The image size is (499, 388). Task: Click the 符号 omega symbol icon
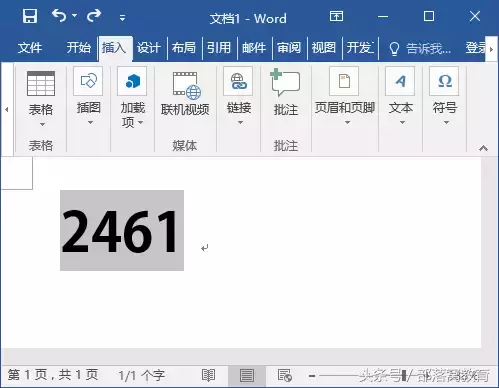click(x=444, y=81)
